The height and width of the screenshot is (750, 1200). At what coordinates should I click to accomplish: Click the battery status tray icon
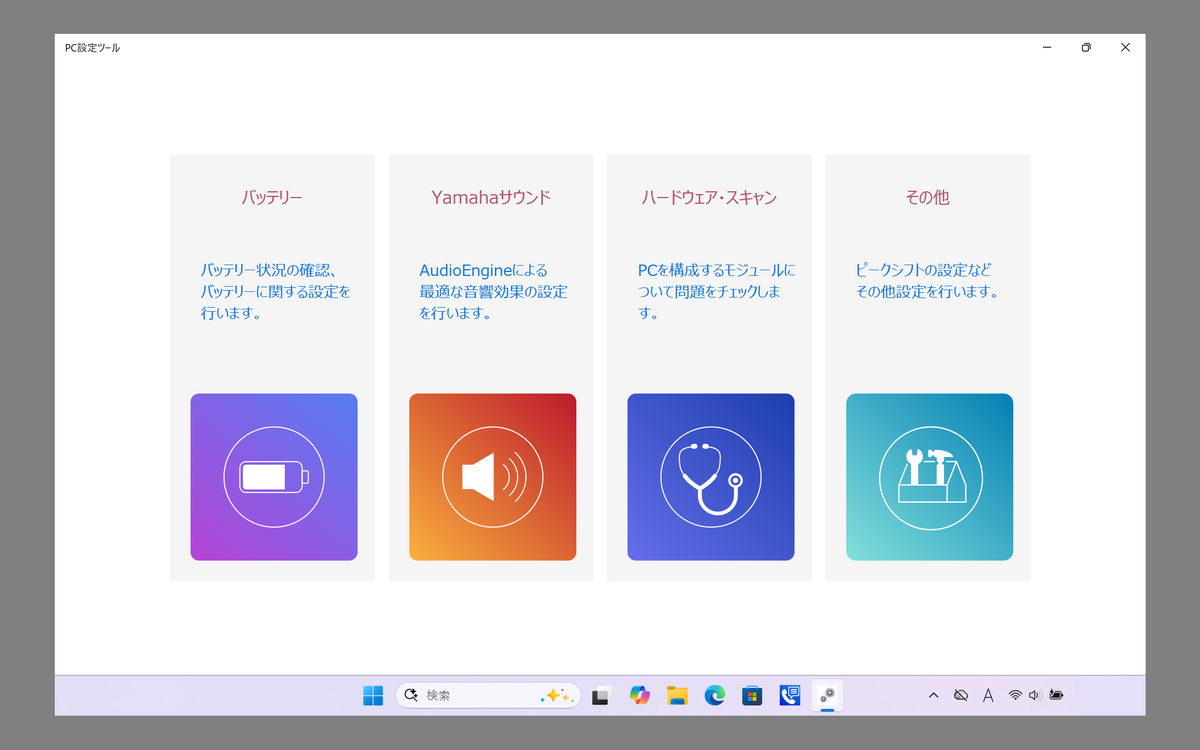[1056, 695]
